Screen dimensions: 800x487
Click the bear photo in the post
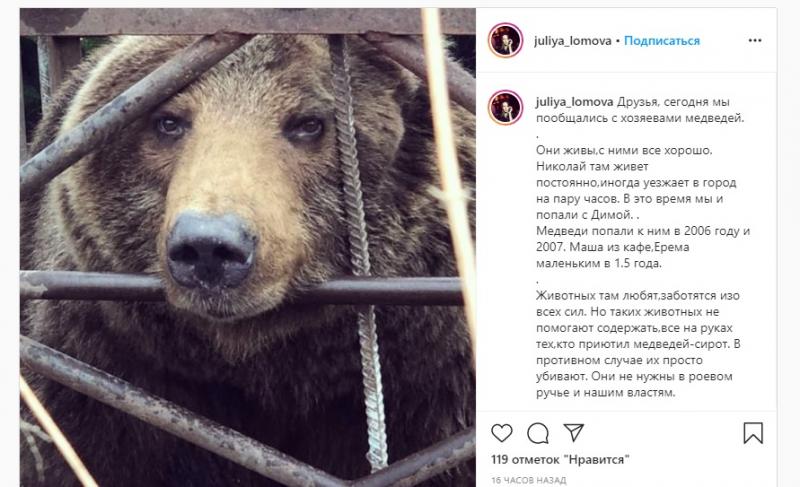click(248, 248)
